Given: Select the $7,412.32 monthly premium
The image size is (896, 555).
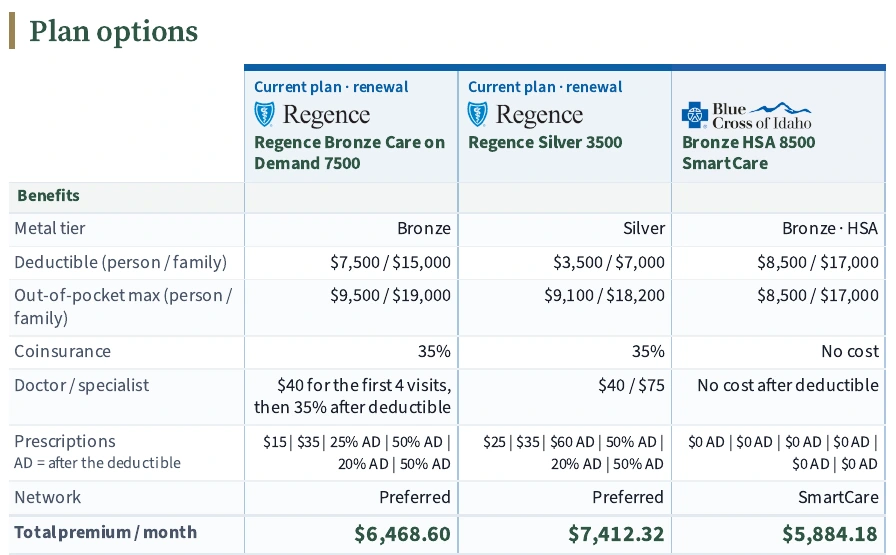Looking at the screenshot, I should [616, 534].
